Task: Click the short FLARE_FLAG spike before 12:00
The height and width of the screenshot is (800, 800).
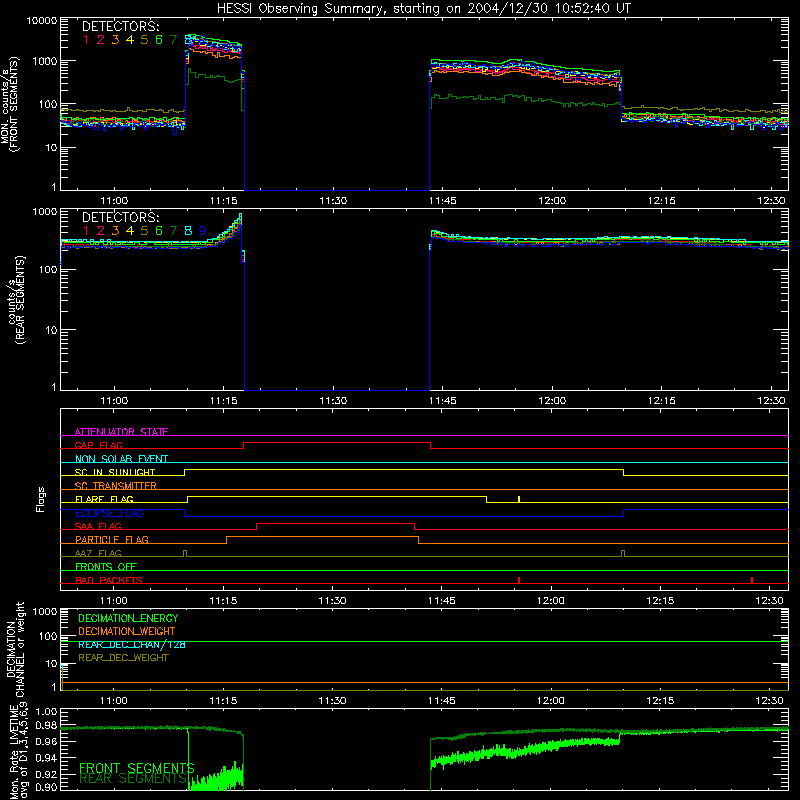Action: click(x=519, y=499)
